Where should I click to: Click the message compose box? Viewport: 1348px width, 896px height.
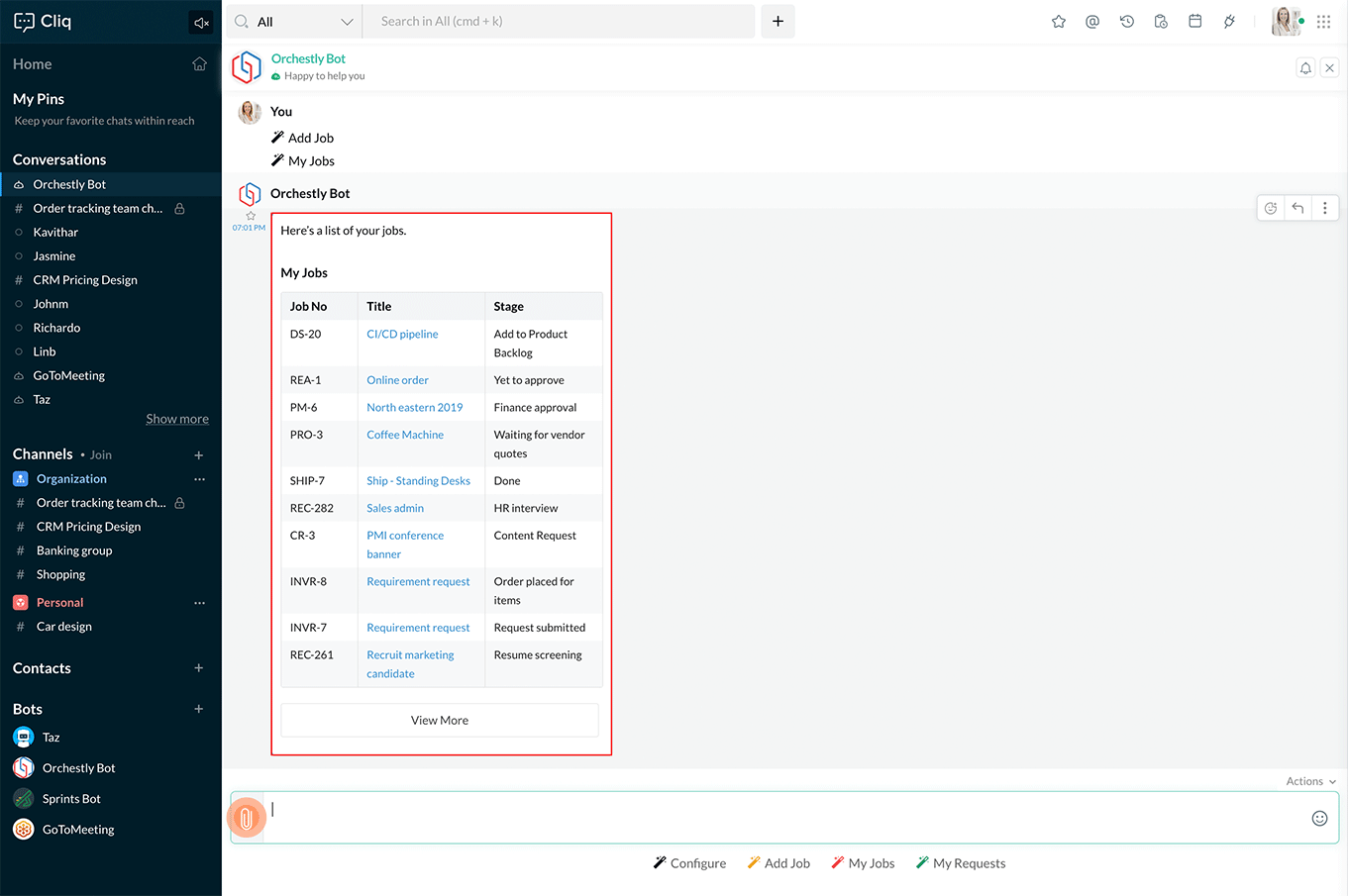click(x=784, y=818)
